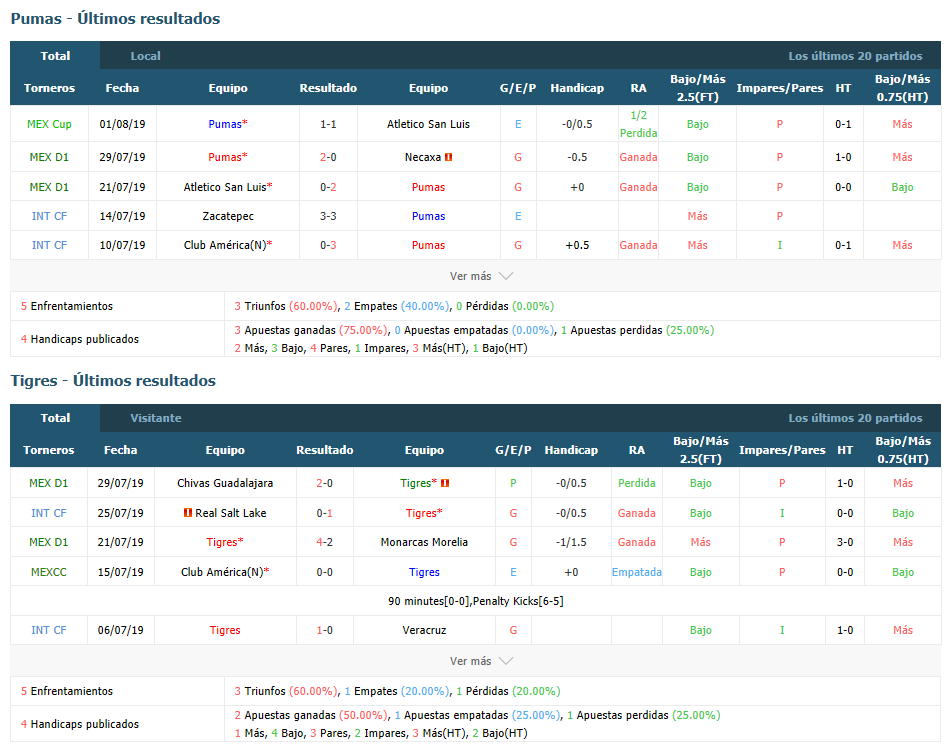Click the +0.5 handicap value
The image size is (951, 748).
tap(577, 245)
